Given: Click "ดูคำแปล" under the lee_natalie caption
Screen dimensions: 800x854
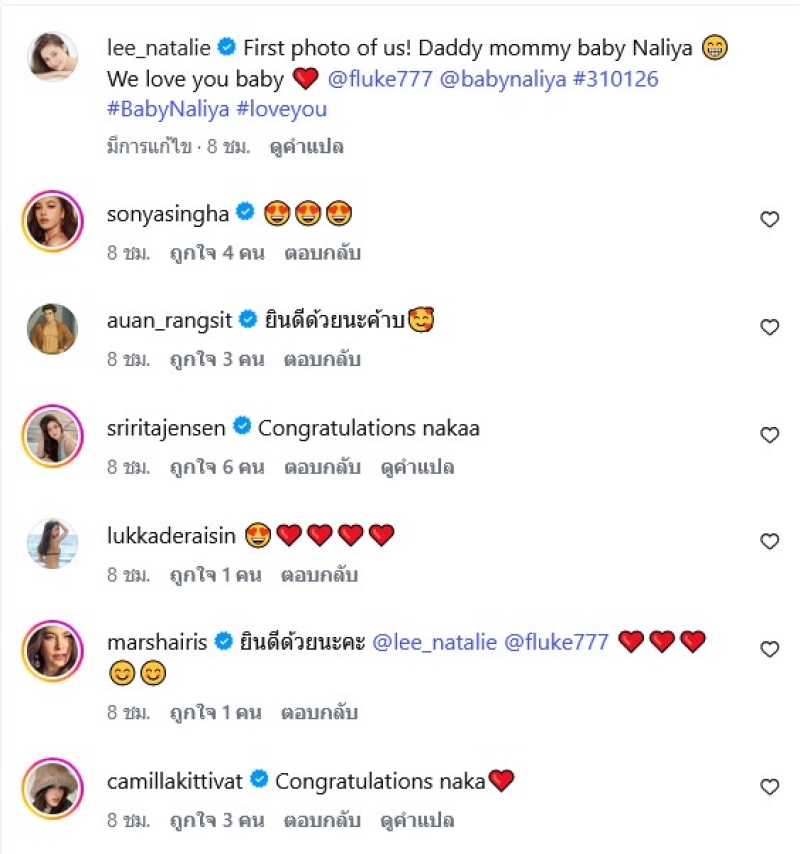Looking at the screenshot, I should point(306,147).
